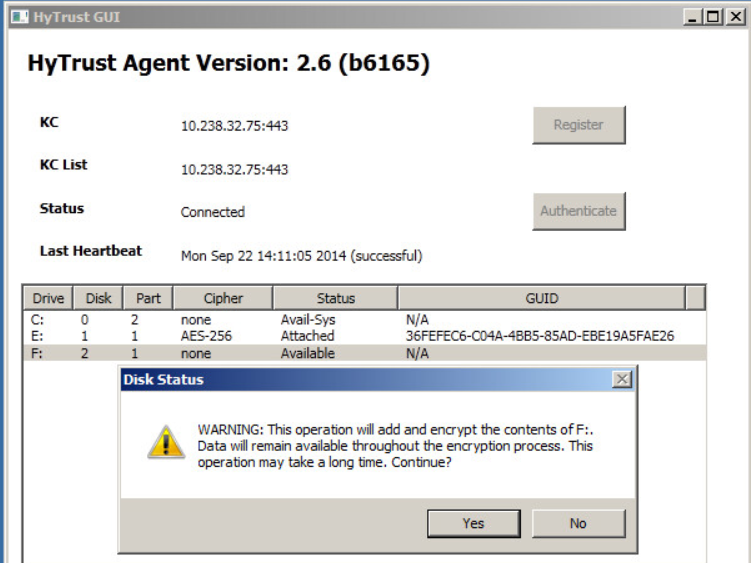This screenshot has height=563, width=751.
Task: Select the C: drive row
Action: click(364, 320)
